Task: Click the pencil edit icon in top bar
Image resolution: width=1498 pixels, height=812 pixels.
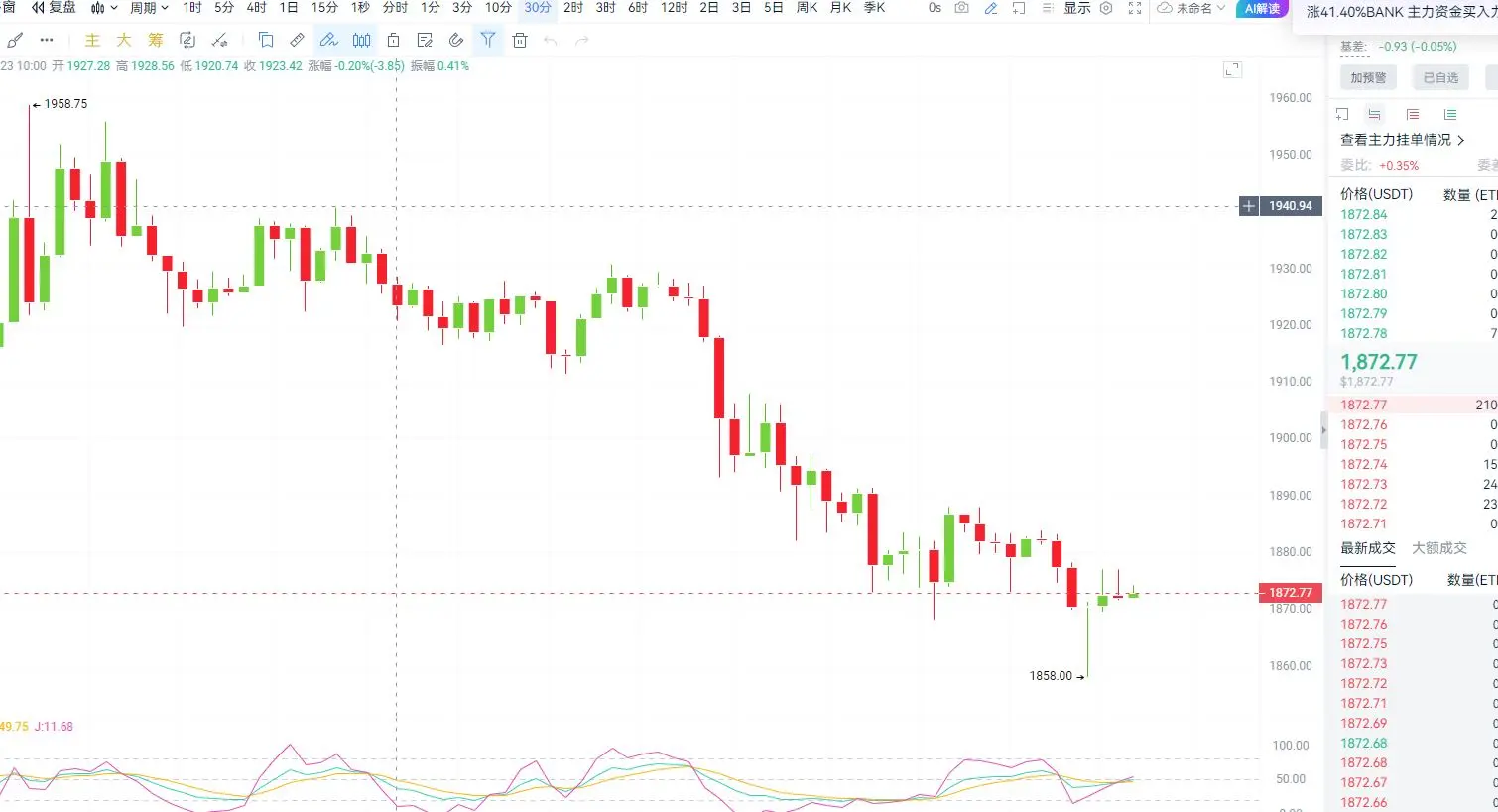Action: 991,8
